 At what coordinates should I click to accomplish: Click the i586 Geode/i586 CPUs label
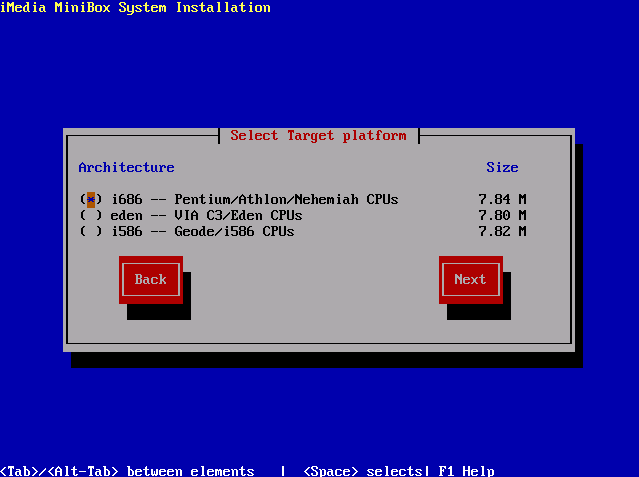tap(202, 231)
